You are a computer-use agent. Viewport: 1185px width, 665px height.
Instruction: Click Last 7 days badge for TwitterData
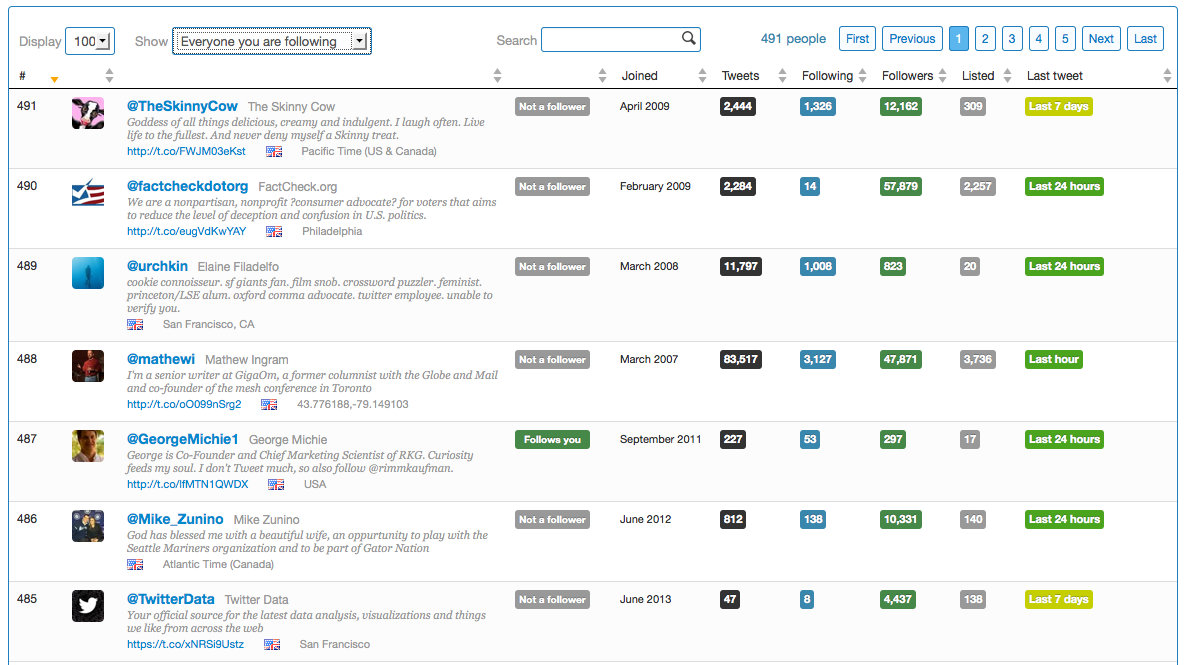coord(1058,600)
